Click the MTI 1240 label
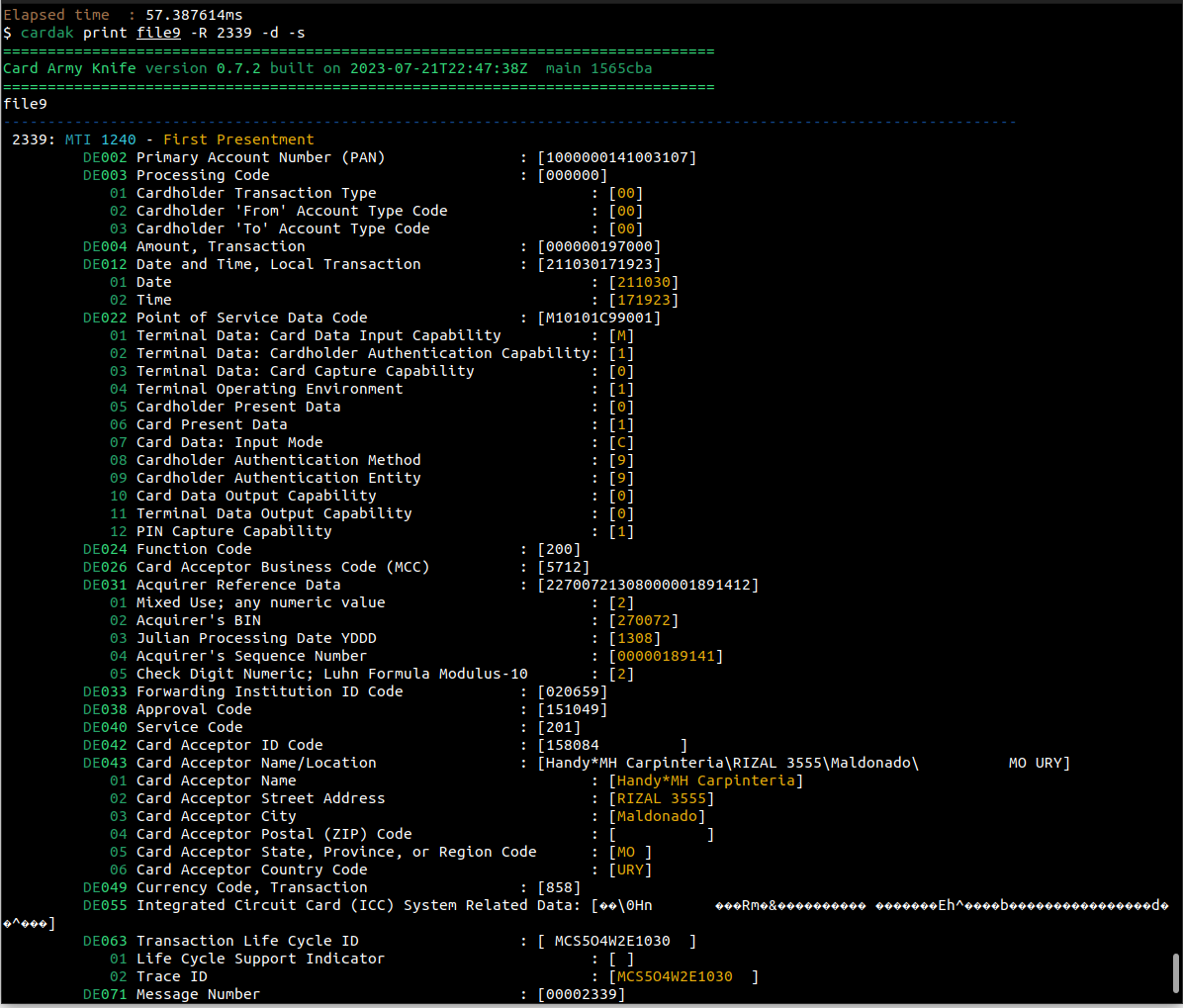1183x1008 pixels. pos(101,139)
